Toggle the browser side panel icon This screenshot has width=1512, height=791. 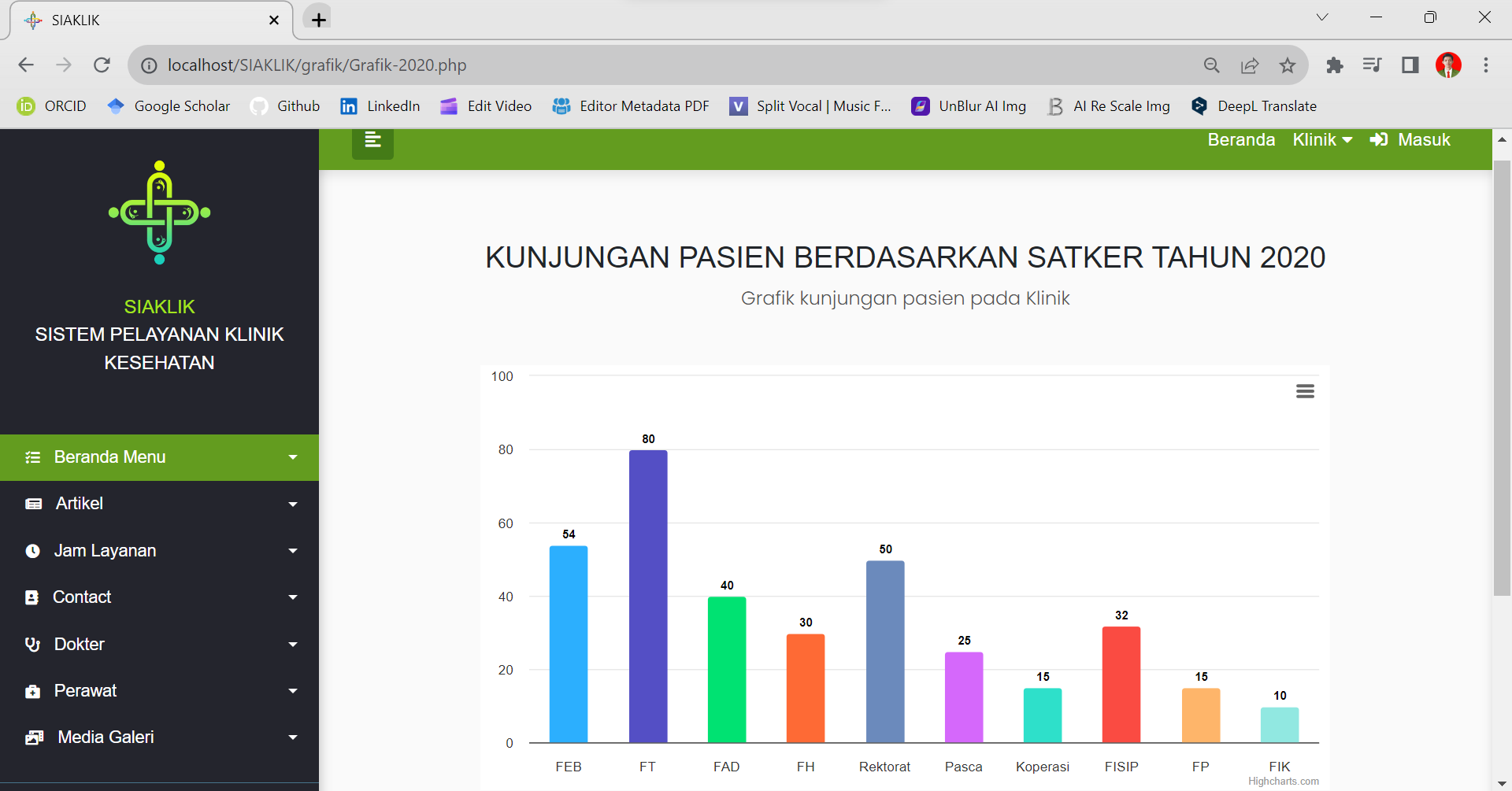click(1410, 65)
